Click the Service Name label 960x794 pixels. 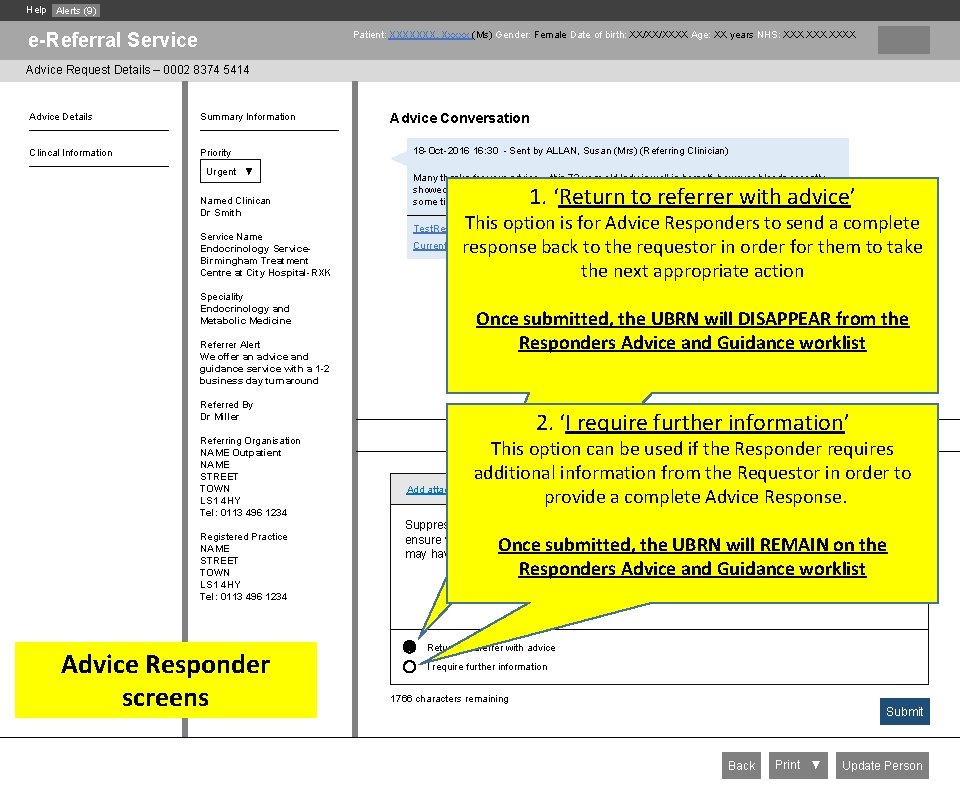tap(231, 236)
